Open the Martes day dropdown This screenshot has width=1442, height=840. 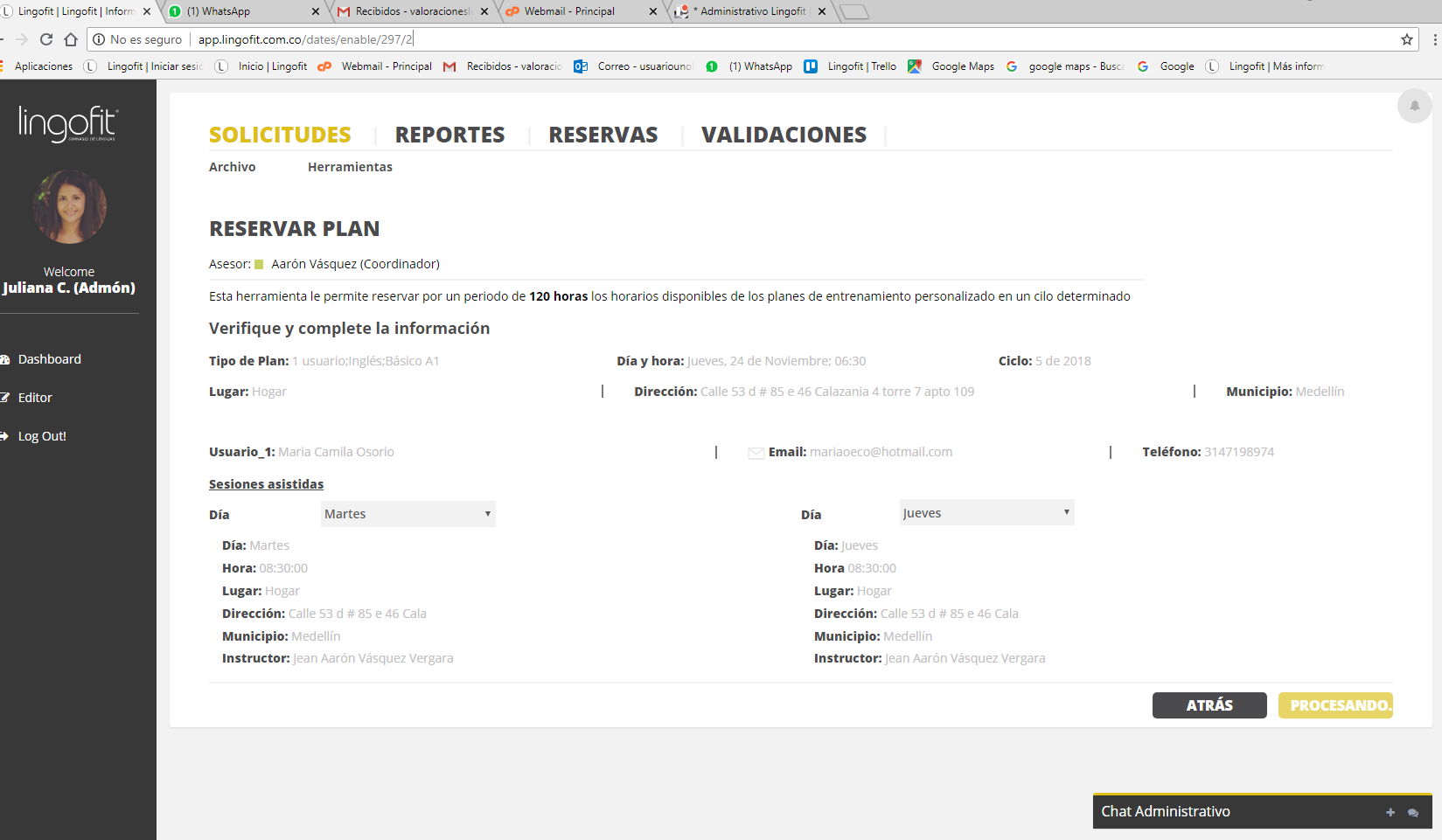[x=408, y=514]
